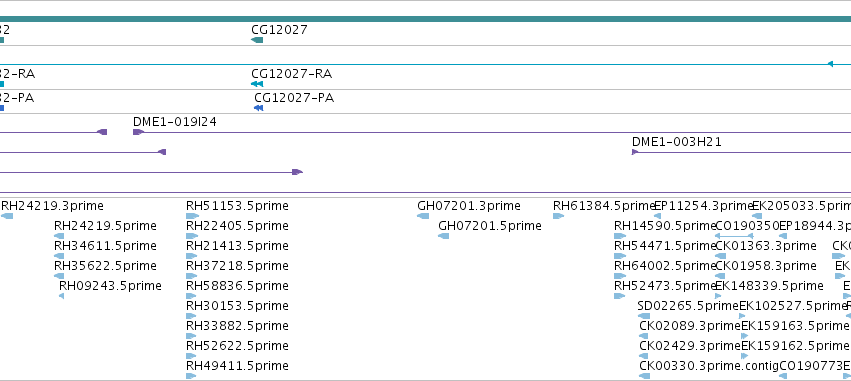Select the SD02265.5prime EST label
This screenshot has height=381, width=851.
[688, 306]
